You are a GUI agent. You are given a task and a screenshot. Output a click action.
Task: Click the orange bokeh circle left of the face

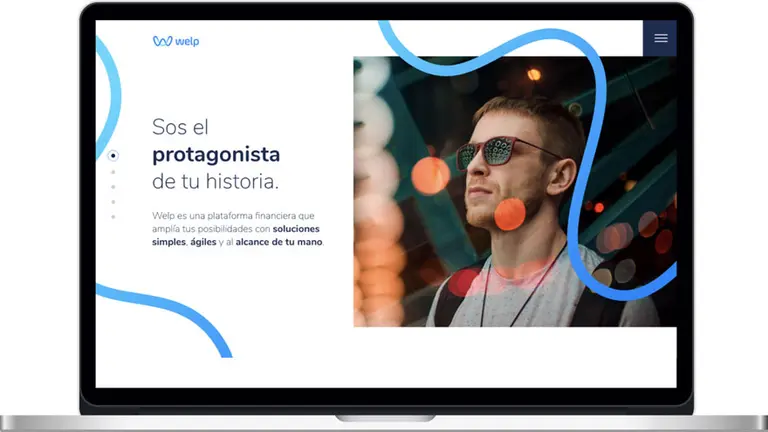pos(430,175)
